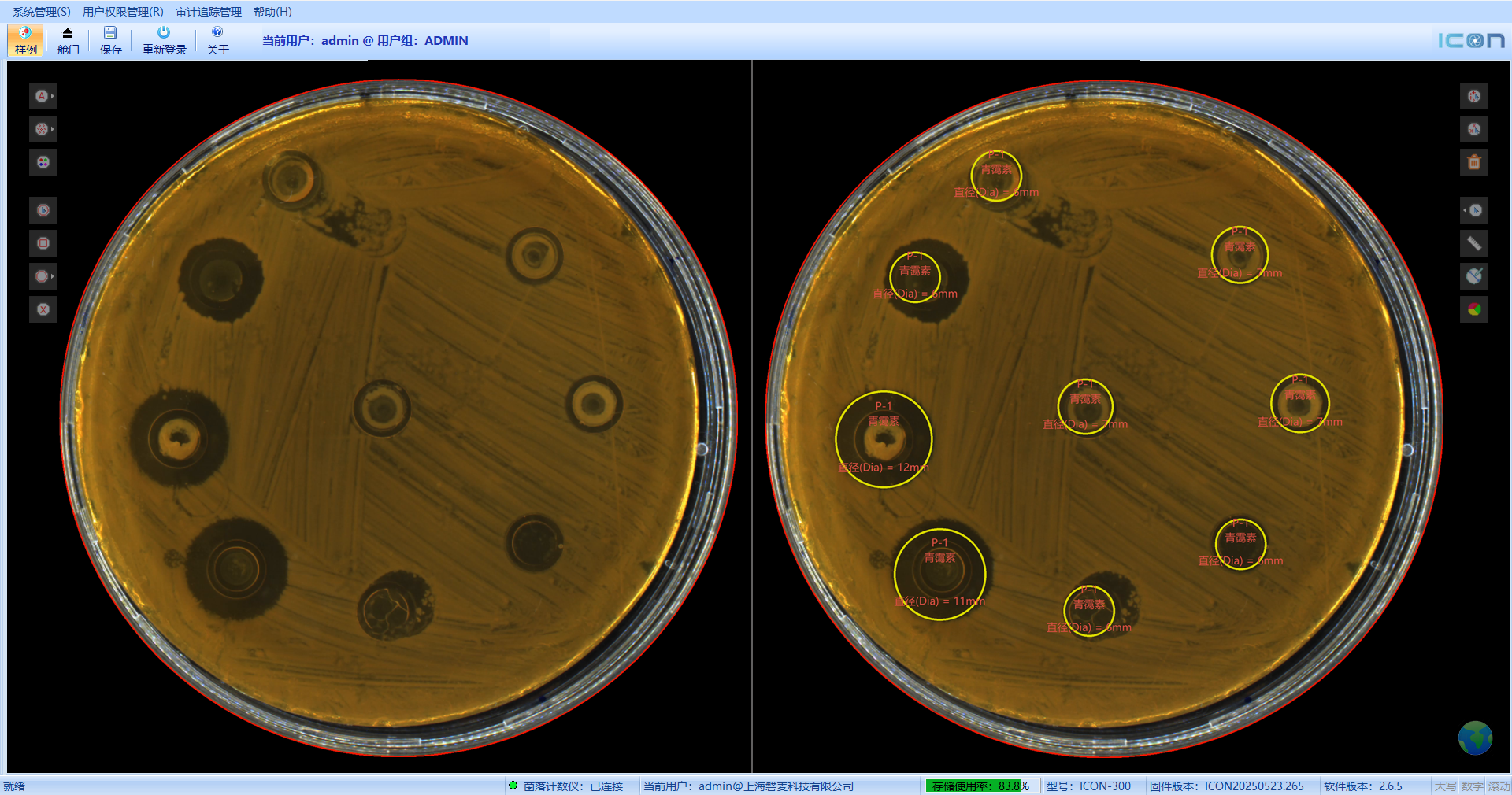This screenshot has width=1512, height=795.
Task: Click the 舱门 eject door button
Action: (68, 40)
